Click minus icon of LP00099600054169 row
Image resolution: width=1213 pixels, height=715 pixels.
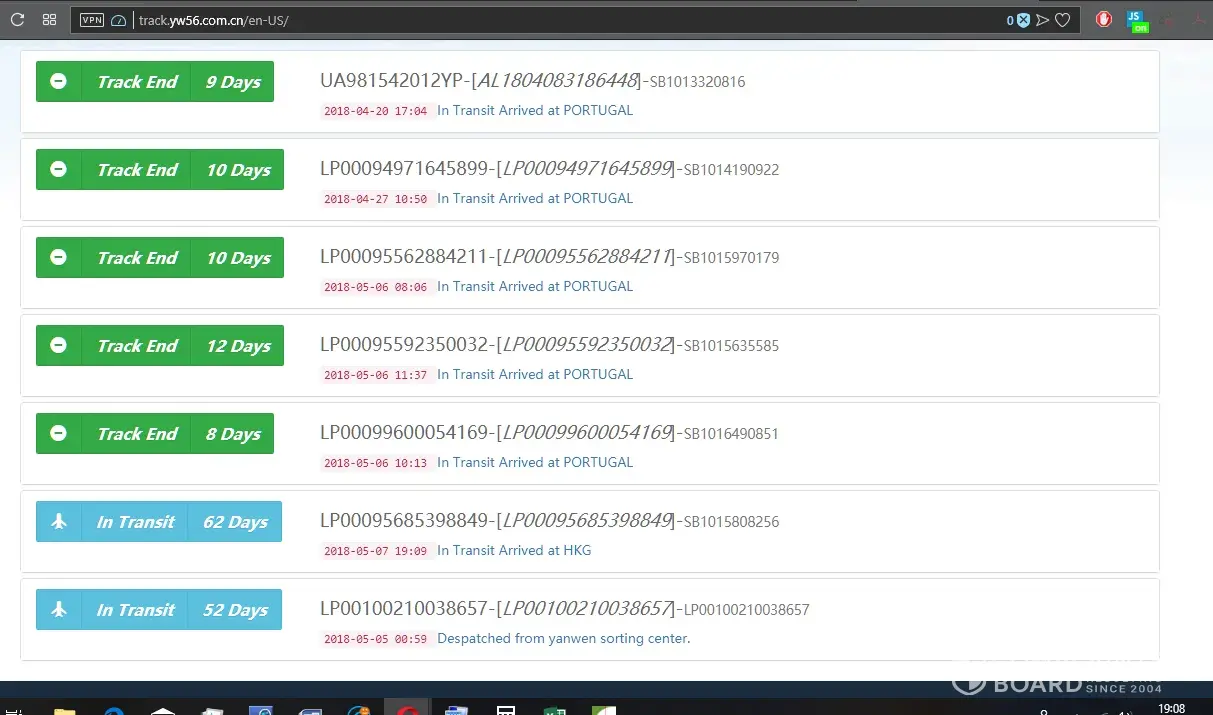59,434
